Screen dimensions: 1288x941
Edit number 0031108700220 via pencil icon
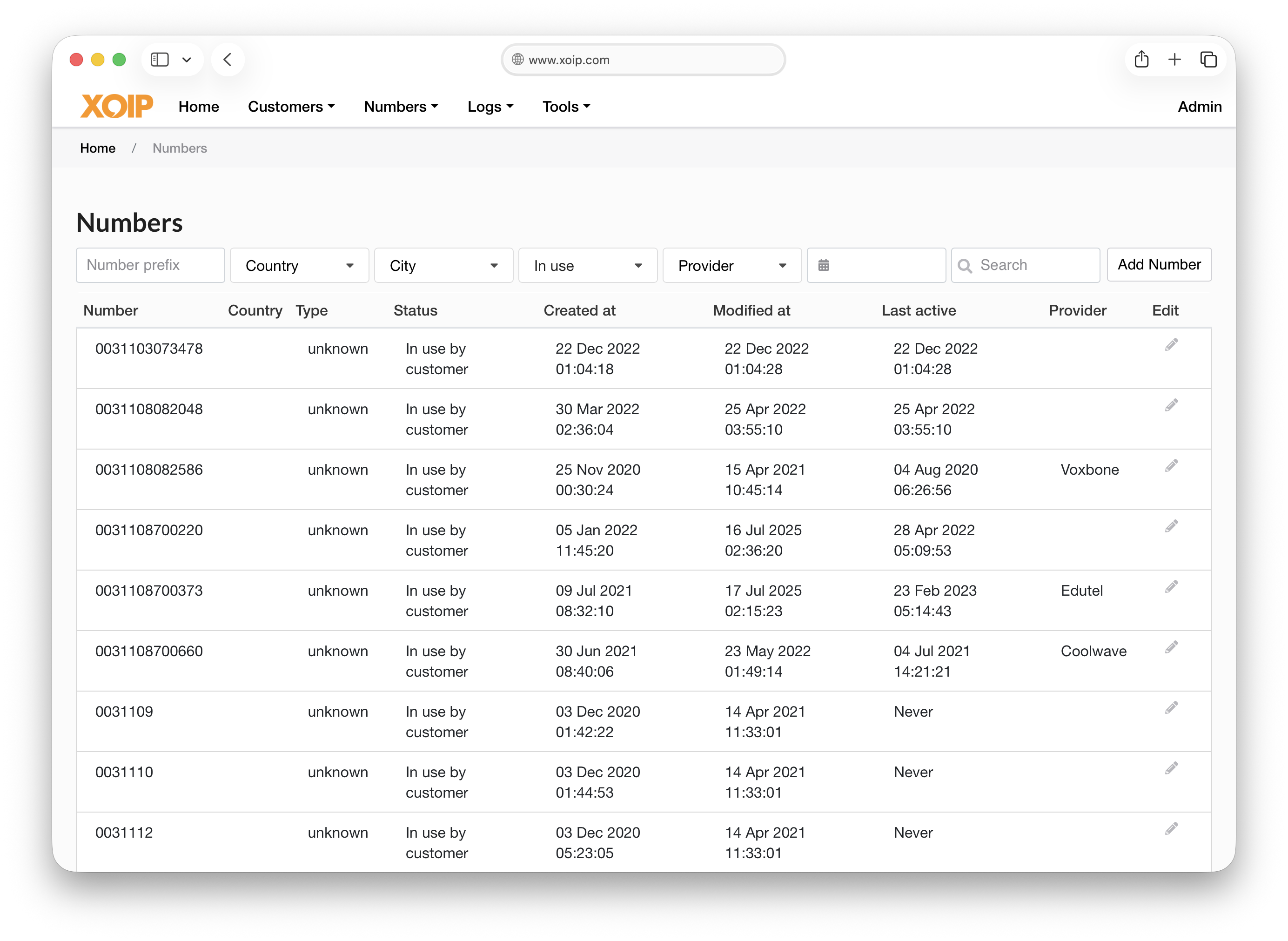[x=1171, y=526]
